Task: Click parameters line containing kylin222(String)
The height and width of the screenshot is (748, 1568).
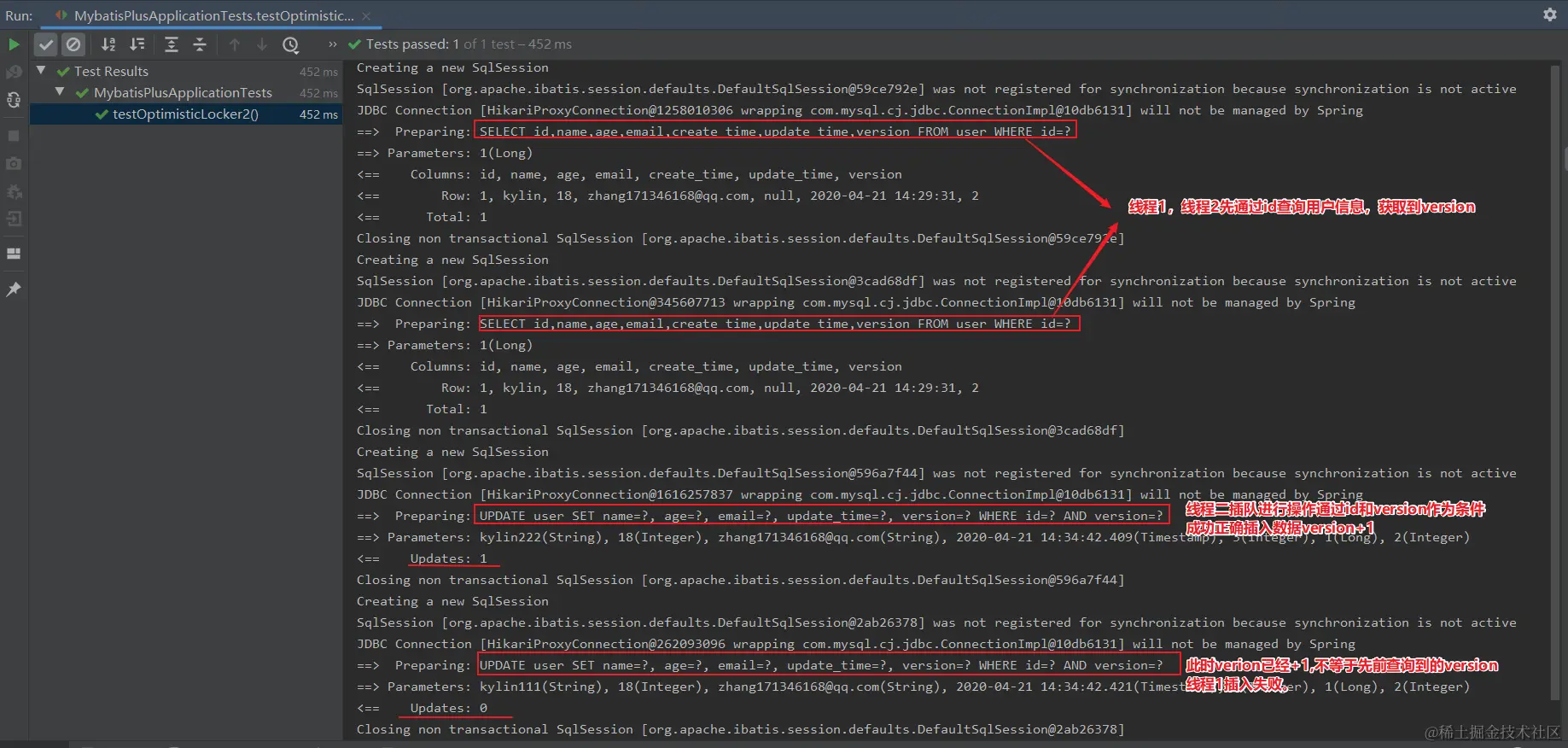Action: tap(913, 537)
